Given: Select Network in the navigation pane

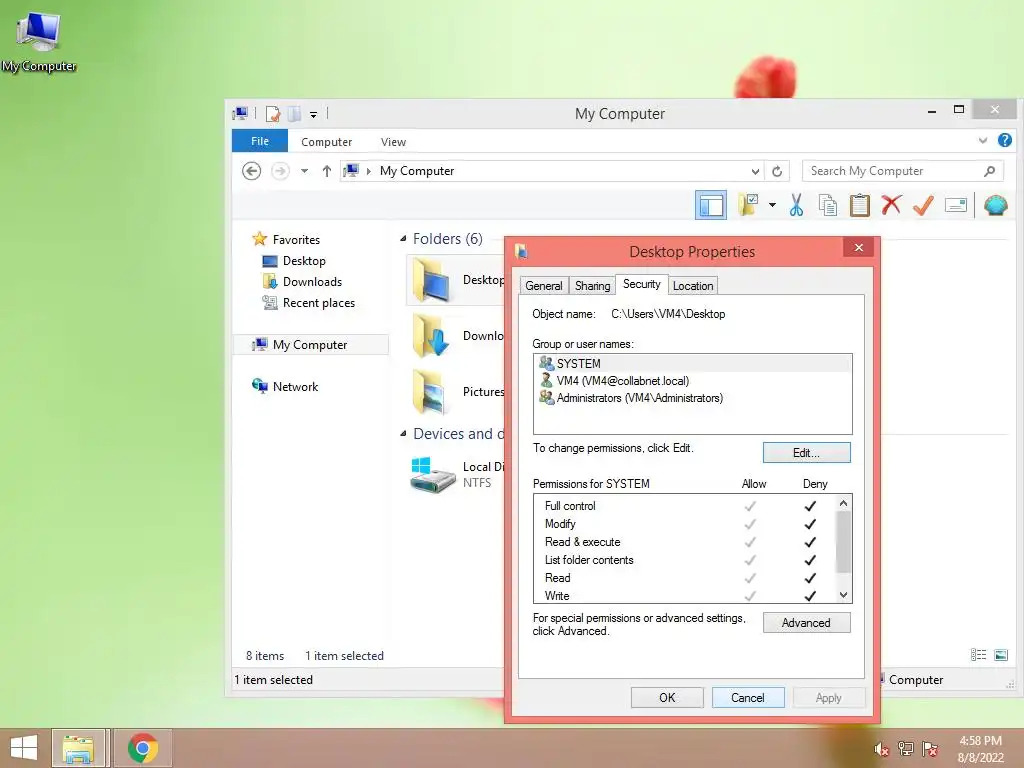Looking at the screenshot, I should click(x=295, y=386).
